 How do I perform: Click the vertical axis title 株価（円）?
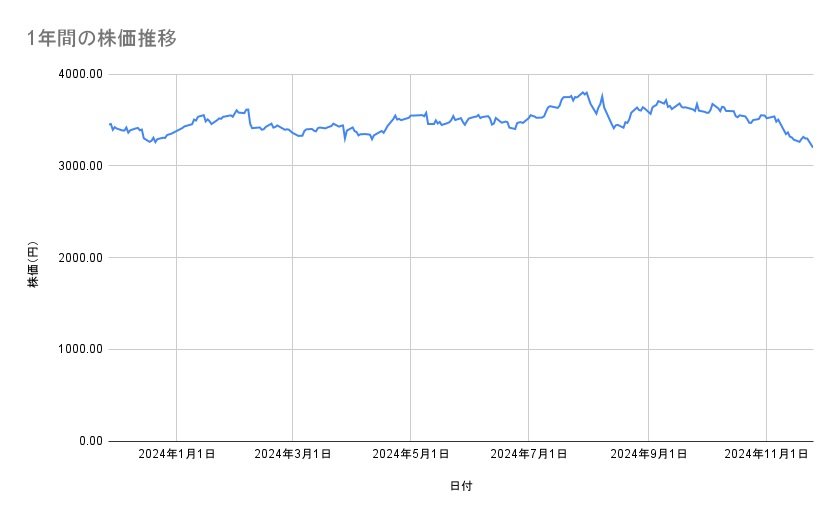(x=33, y=266)
